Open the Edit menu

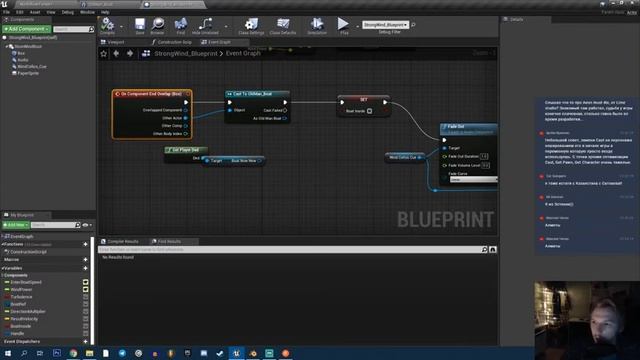point(20,12)
